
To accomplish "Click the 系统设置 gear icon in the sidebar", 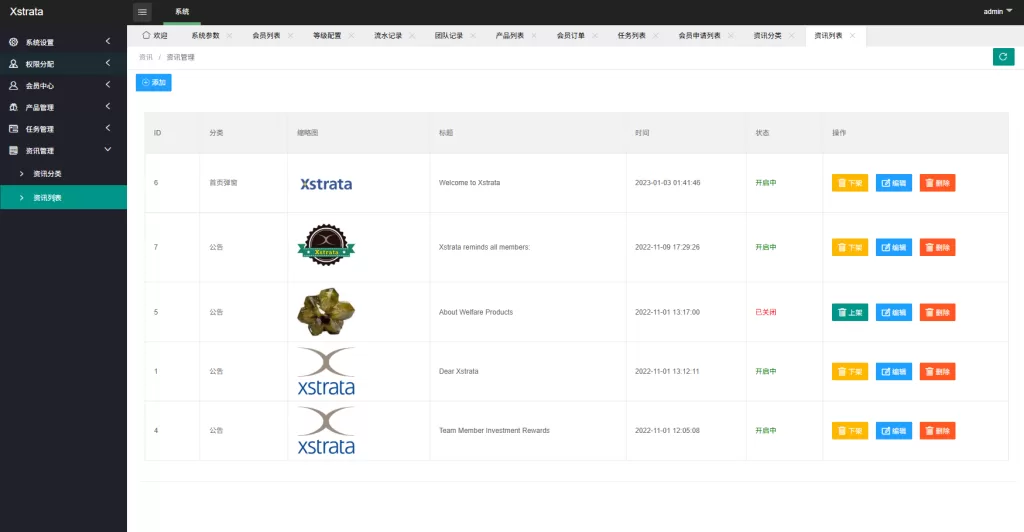I will pyautogui.click(x=14, y=42).
